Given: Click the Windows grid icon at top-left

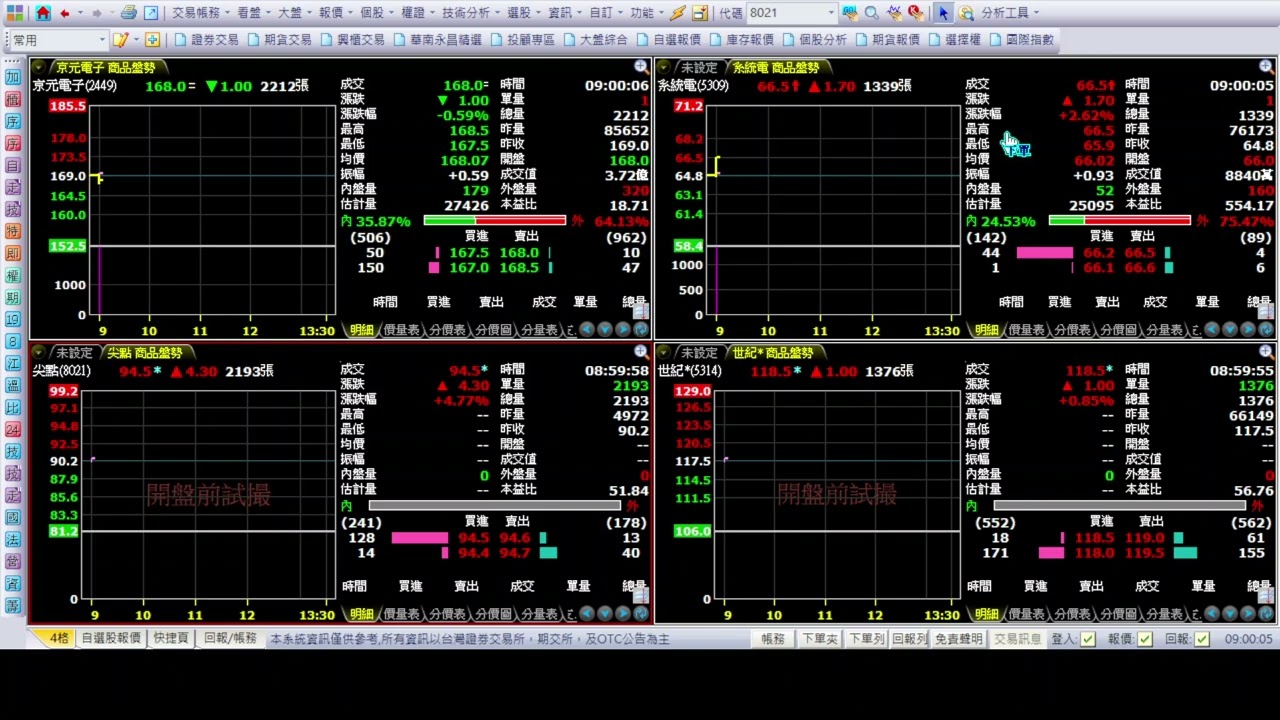Looking at the screenshot, I should 15,13.
